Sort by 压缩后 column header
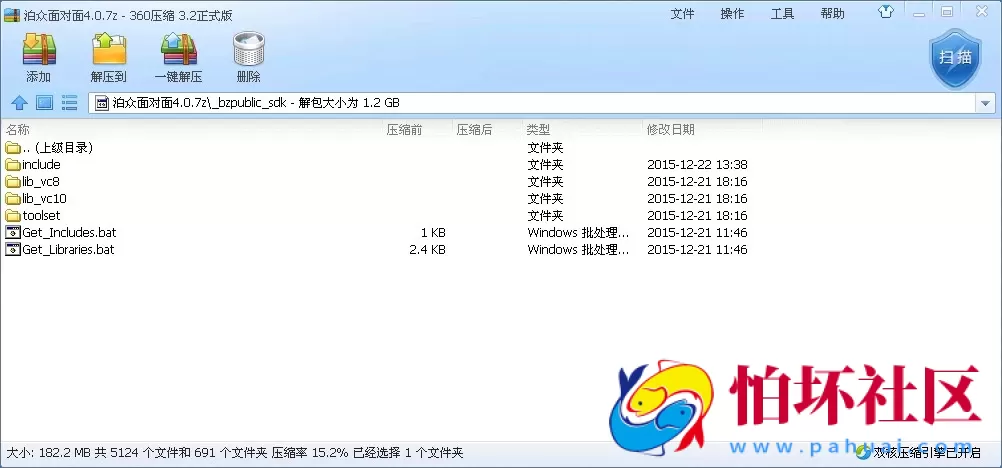Screen dimensions: 1002x468 (474, 130)
